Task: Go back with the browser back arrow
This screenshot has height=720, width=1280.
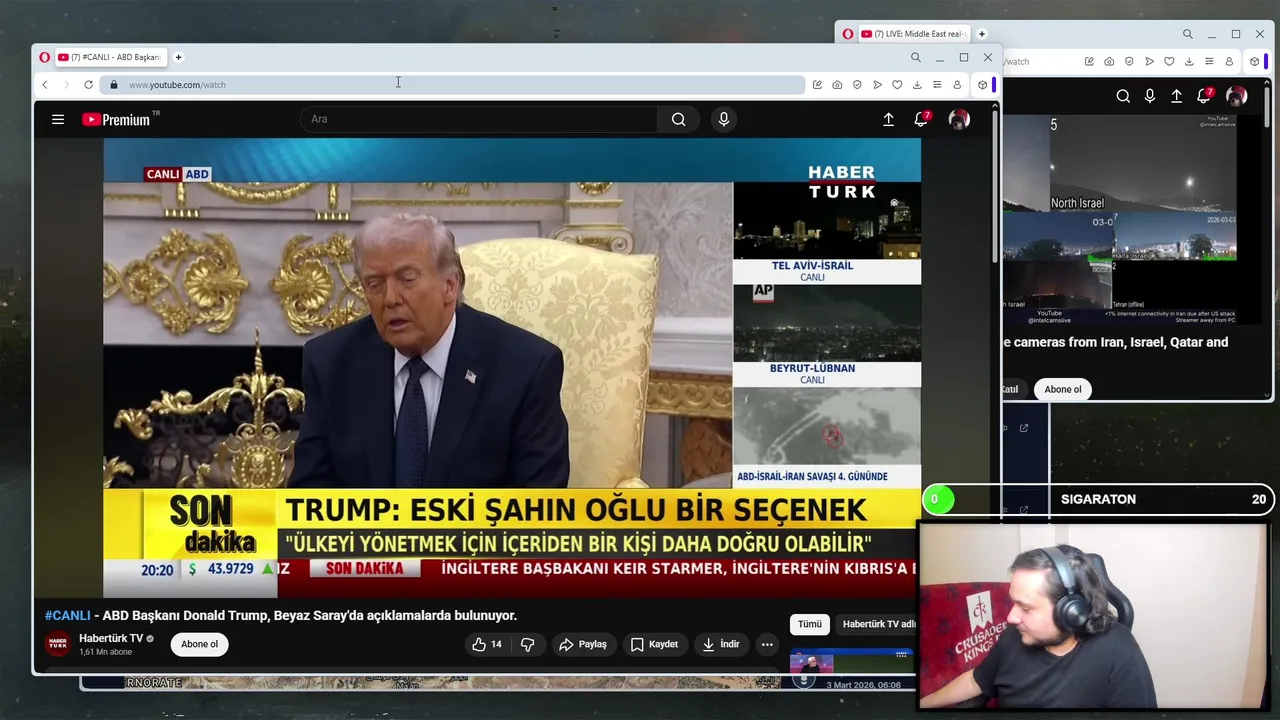Action: [45, 85]
